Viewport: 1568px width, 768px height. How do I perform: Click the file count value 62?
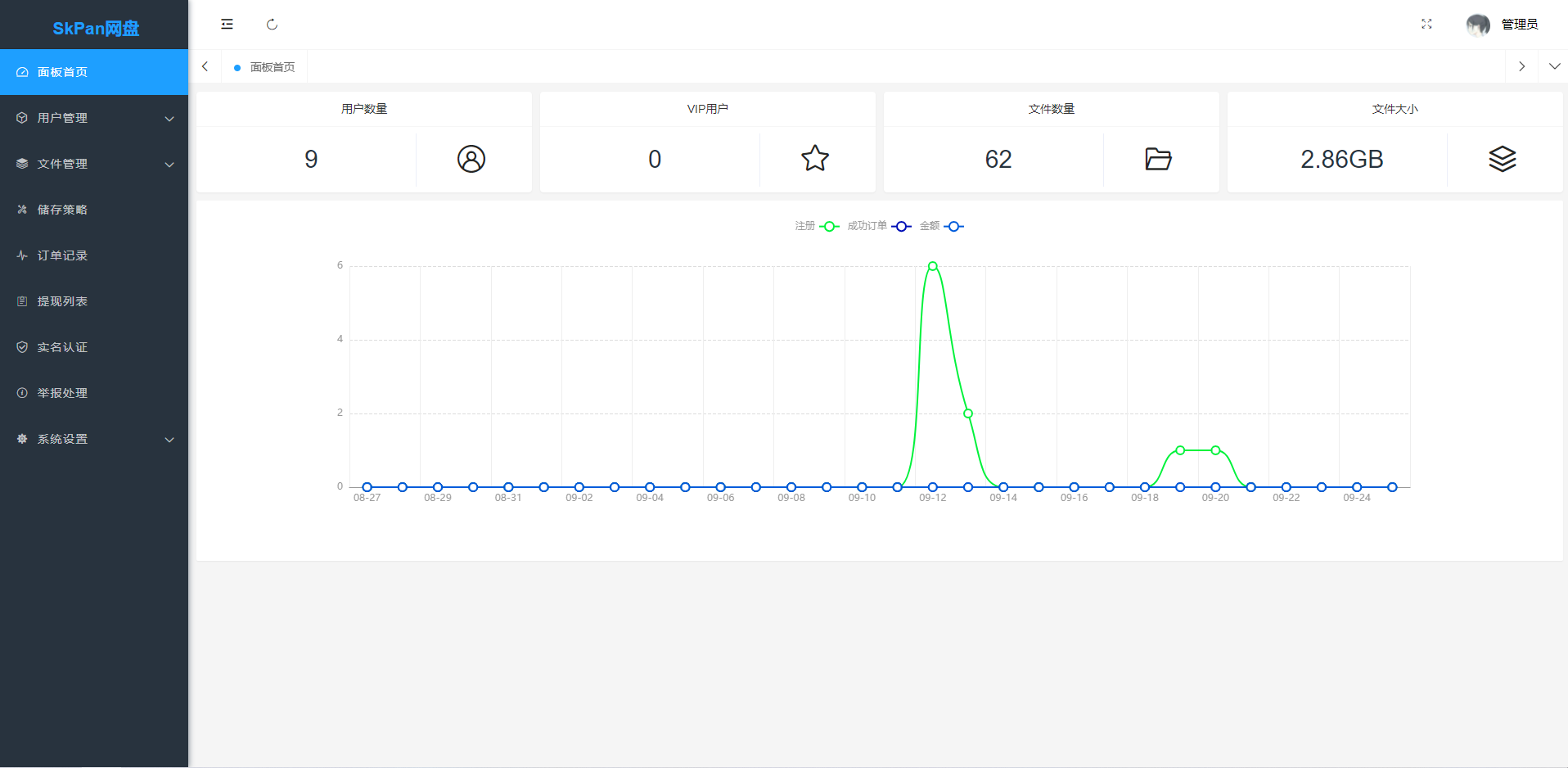tap(998, 159)
